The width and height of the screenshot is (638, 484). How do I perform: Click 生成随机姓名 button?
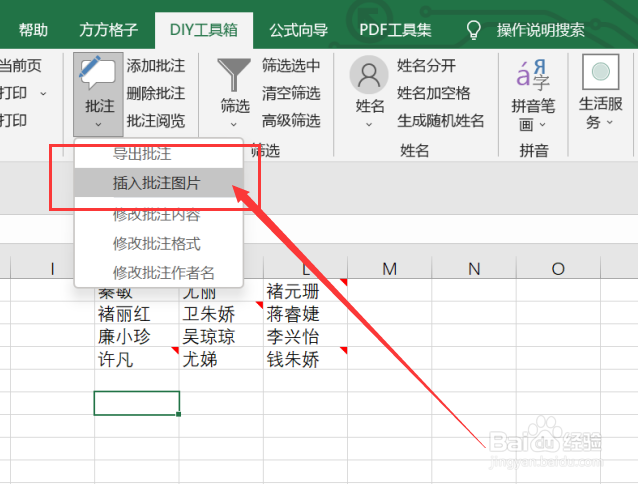coord(441,121)
